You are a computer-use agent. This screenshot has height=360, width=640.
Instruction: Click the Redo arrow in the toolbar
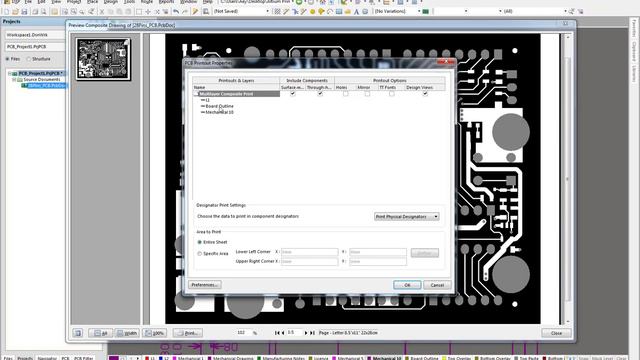[x=185, y=12]
